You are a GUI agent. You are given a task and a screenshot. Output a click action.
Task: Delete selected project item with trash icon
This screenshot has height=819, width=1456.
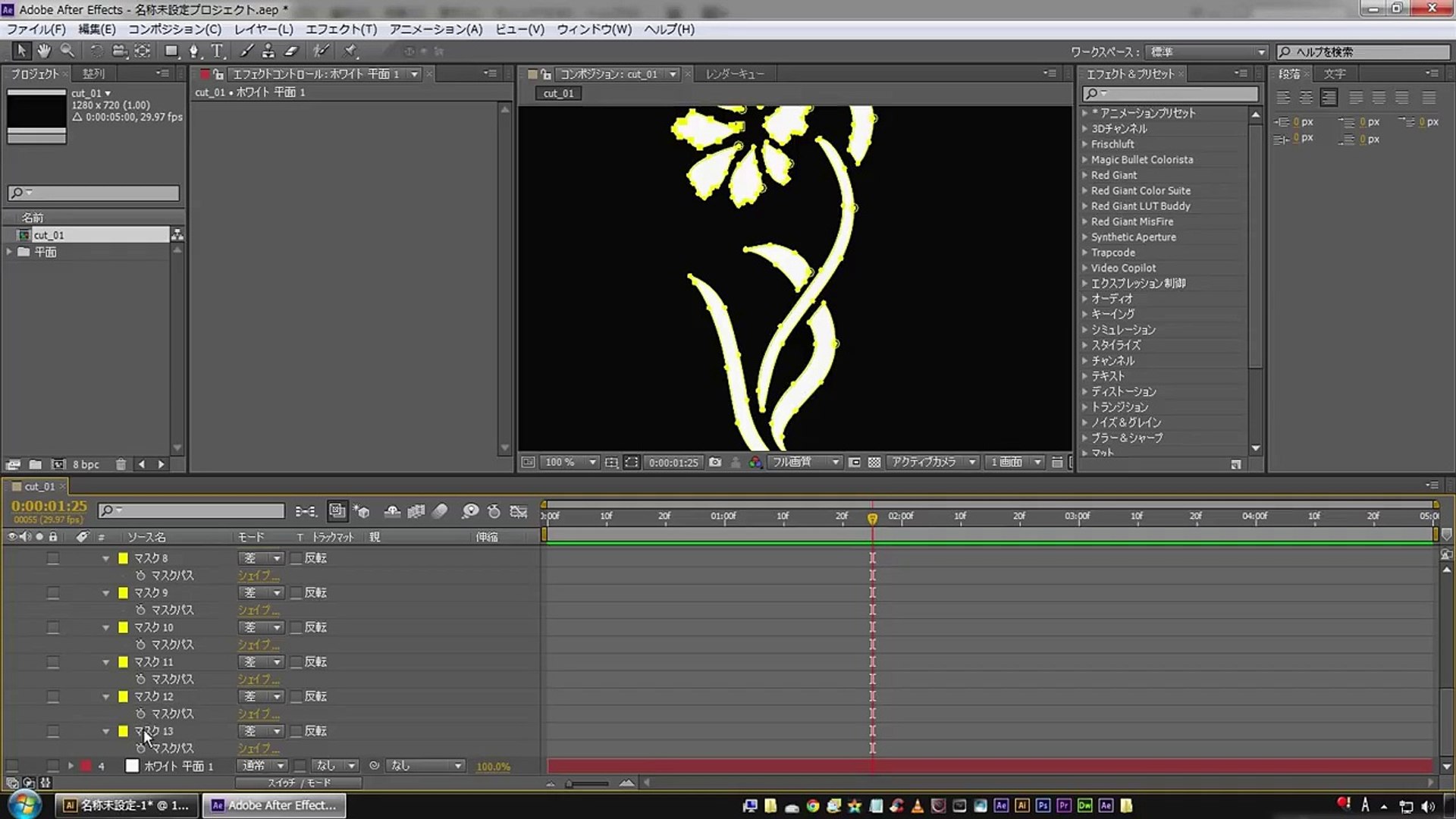tap(121, 464)
